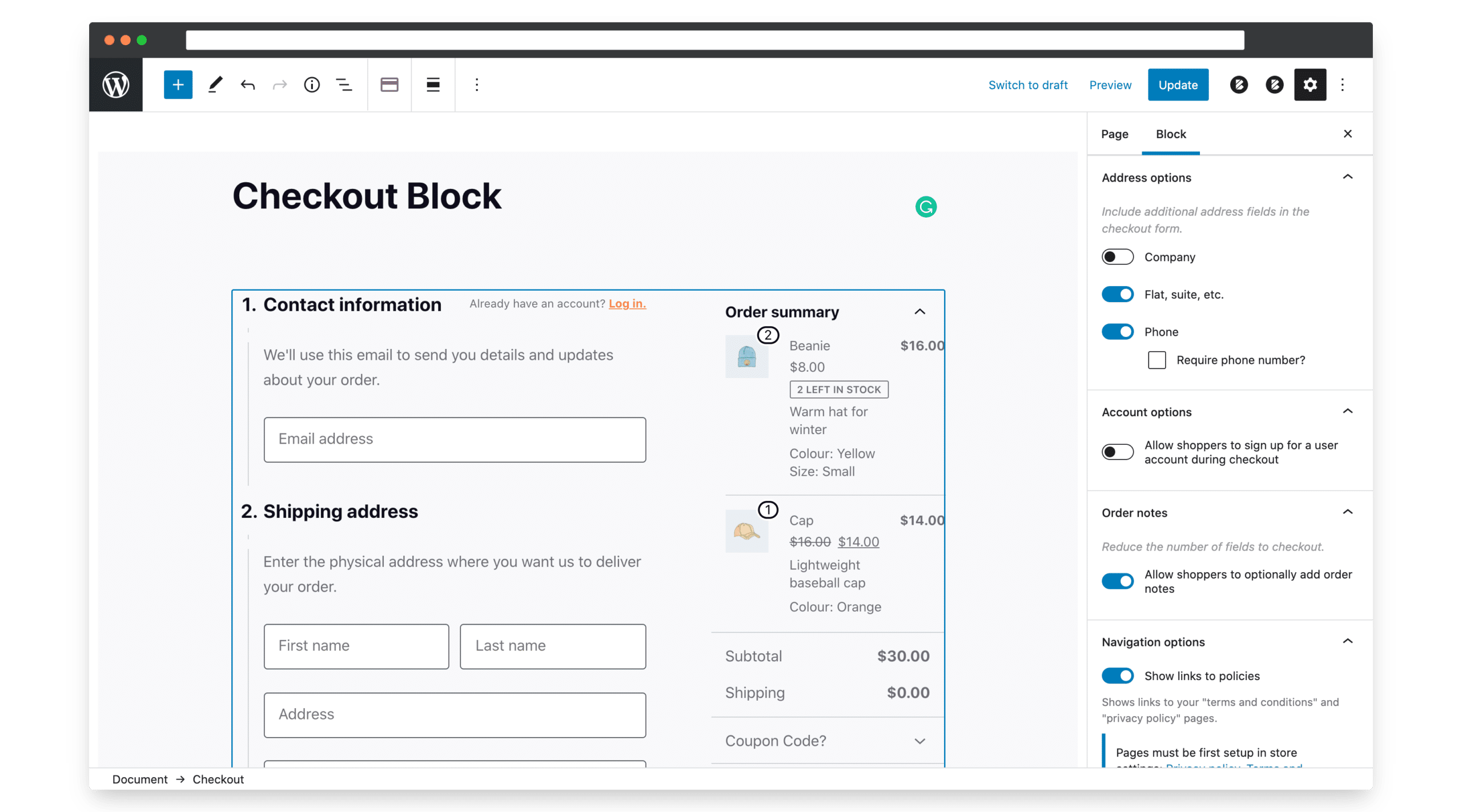
Task: Enable the Company field toggle
Action: click(1118, 257)
